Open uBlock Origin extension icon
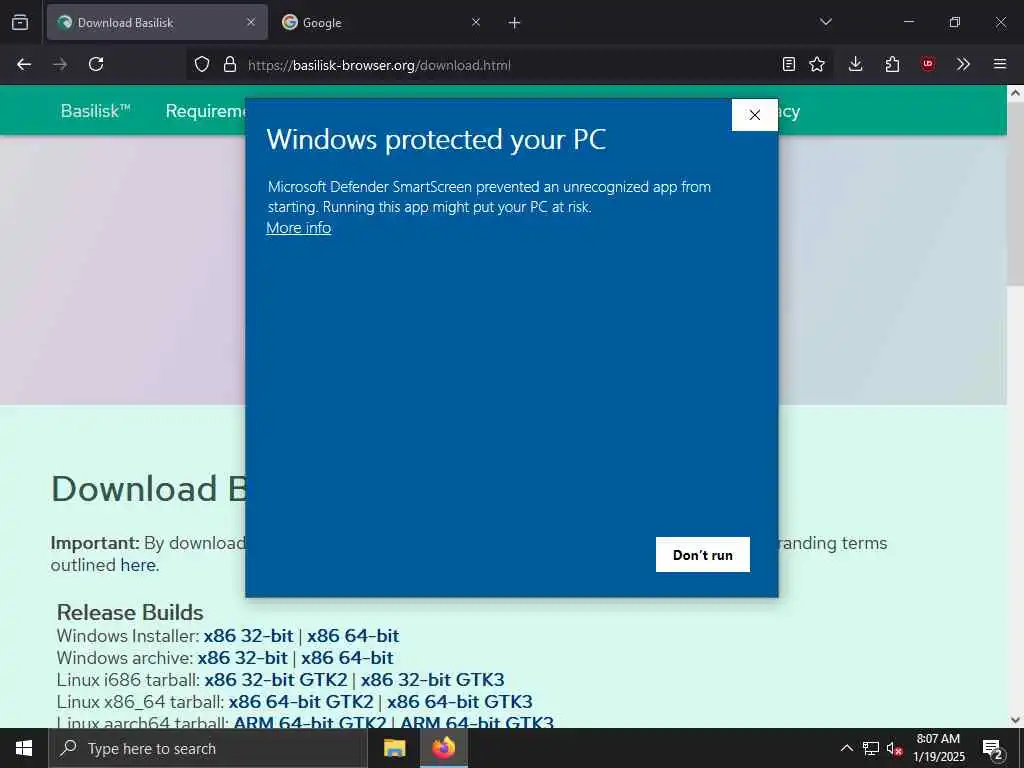1024x768 pixels. 927,64
